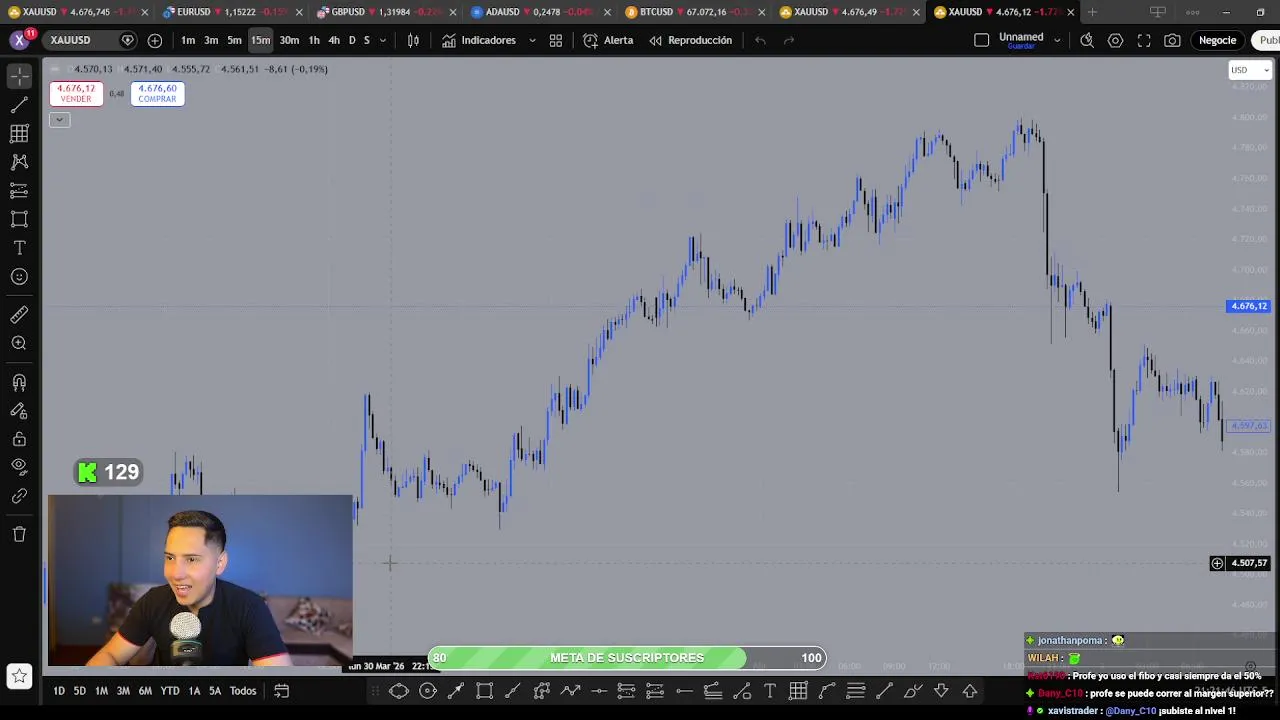1280x720 pixels.
Task: Open the Gann and Fibonacci tools
Action: point(19,133)
